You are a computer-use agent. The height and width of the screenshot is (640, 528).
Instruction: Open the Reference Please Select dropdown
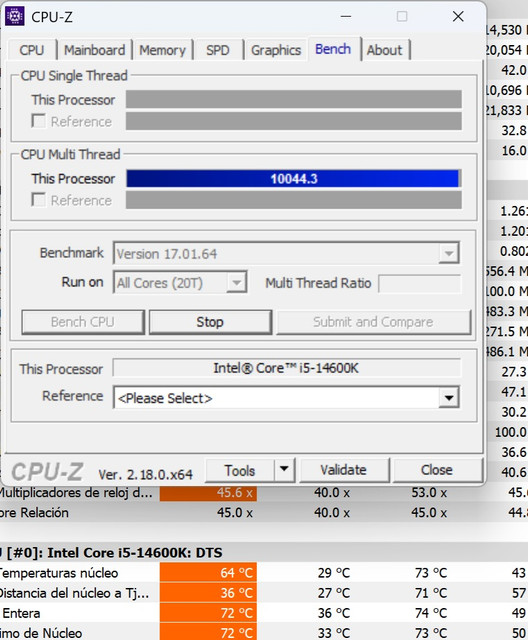point(286,398)
